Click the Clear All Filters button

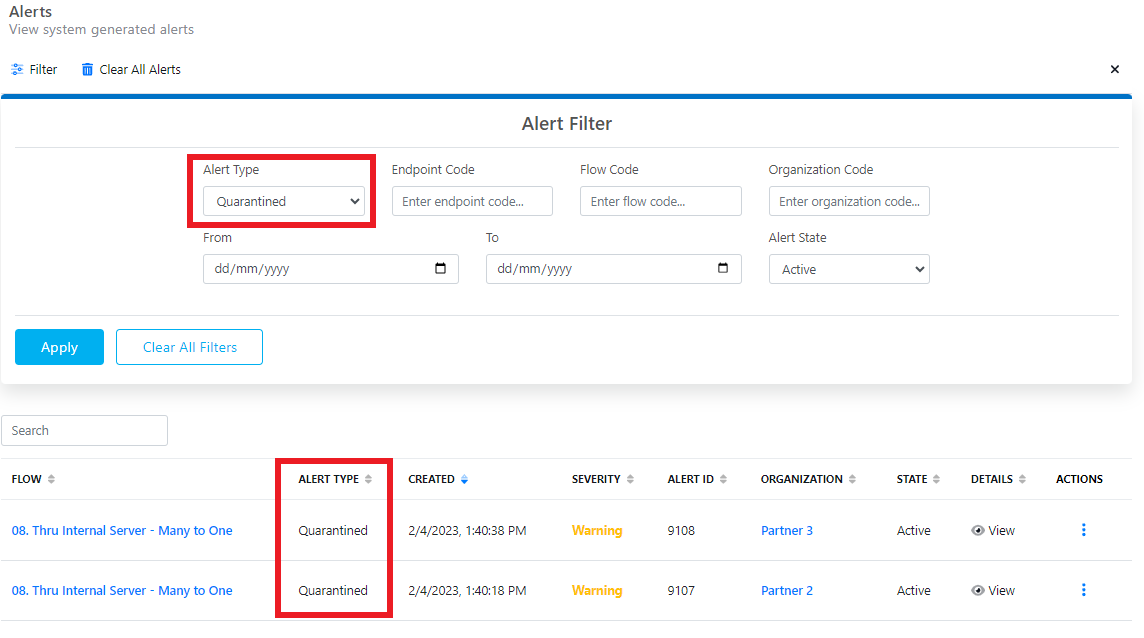coord(190,347)
